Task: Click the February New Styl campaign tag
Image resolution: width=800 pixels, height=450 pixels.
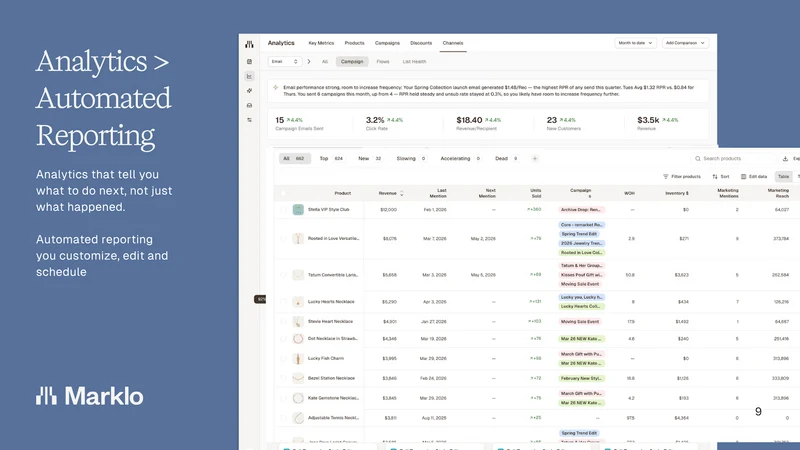Action: pyautogui.click(x=581, y=379)
